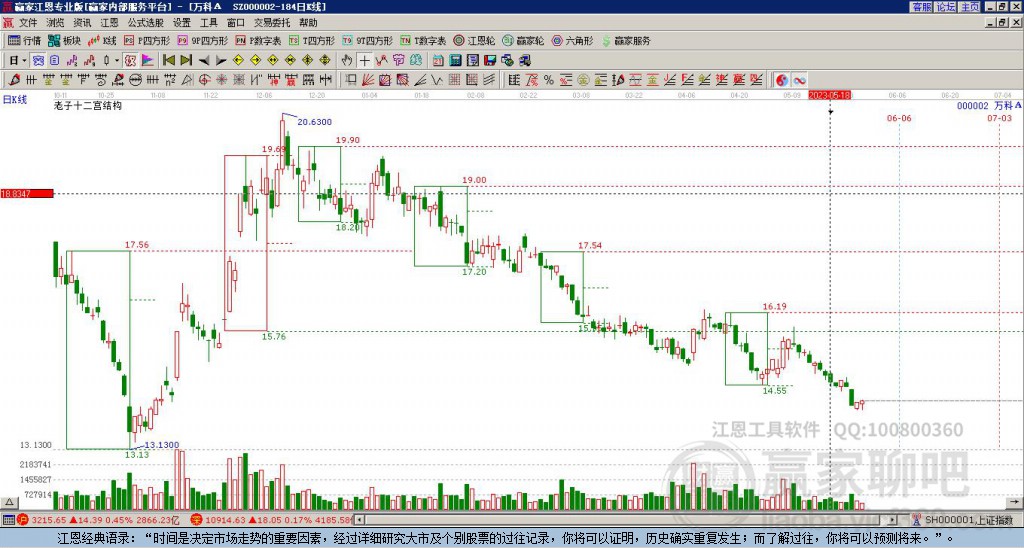Open the 9P四方形 tool
Screen dimensions: 1024x548
pyautogui.click(x=202, y=40)
